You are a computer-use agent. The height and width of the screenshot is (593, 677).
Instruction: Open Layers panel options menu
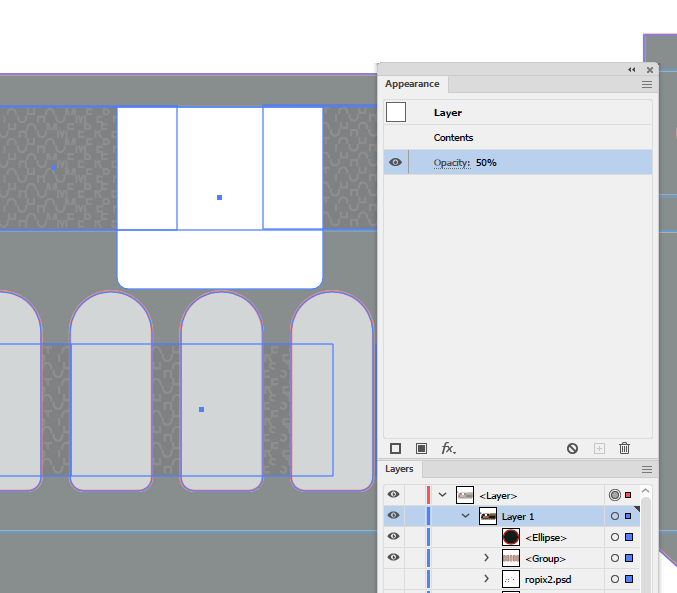tap(646, 469)
